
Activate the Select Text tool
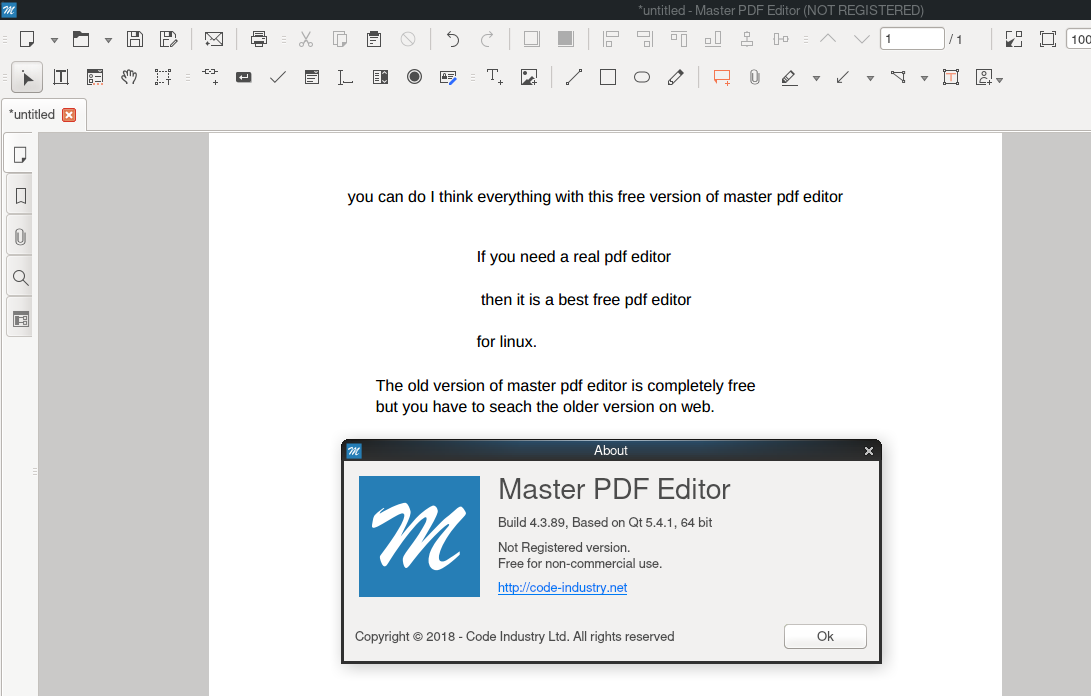pos(163,77)
